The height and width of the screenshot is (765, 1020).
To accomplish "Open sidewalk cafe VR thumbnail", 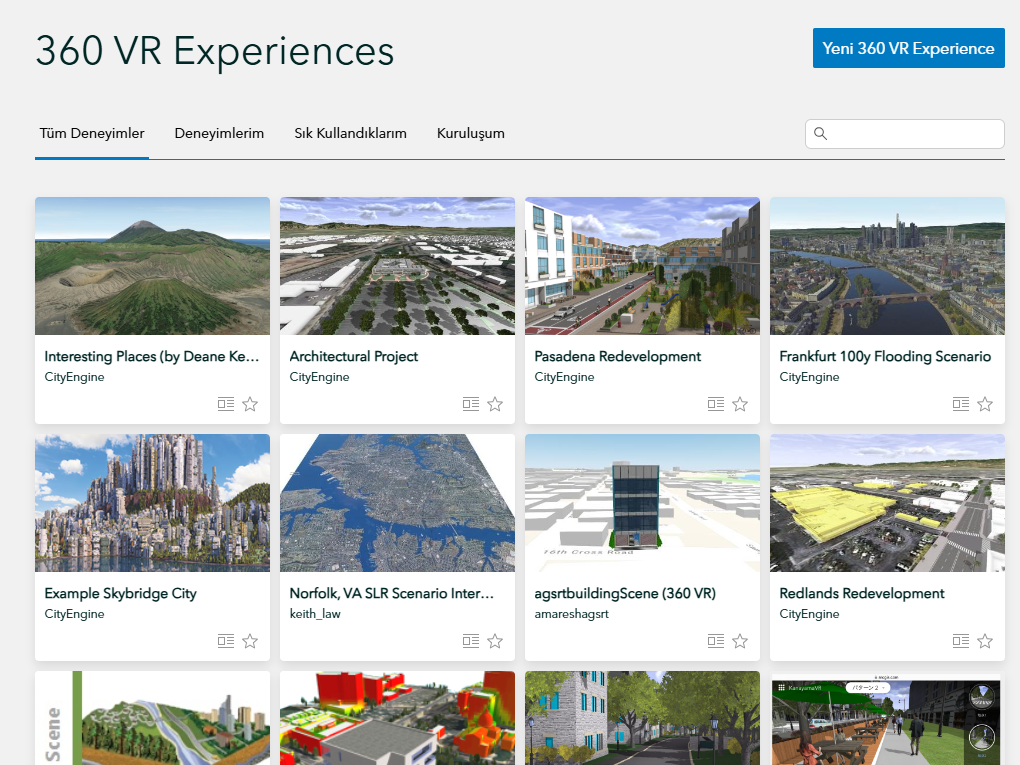I will [887, 718].
